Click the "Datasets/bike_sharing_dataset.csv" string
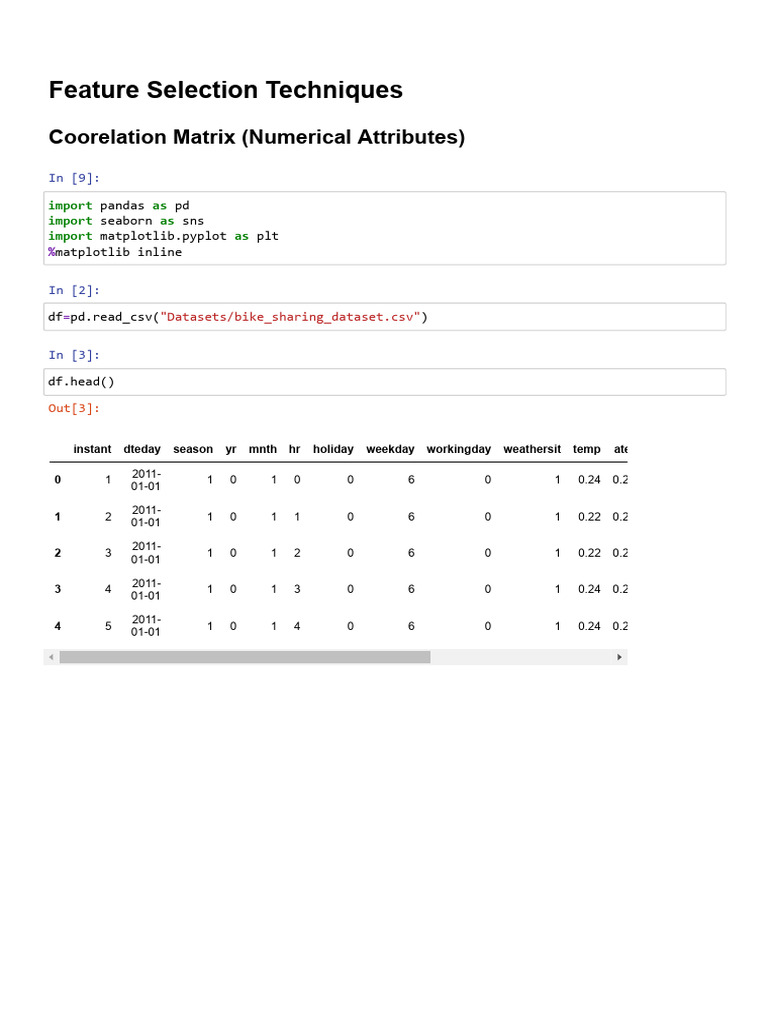 tap(290, 317)
